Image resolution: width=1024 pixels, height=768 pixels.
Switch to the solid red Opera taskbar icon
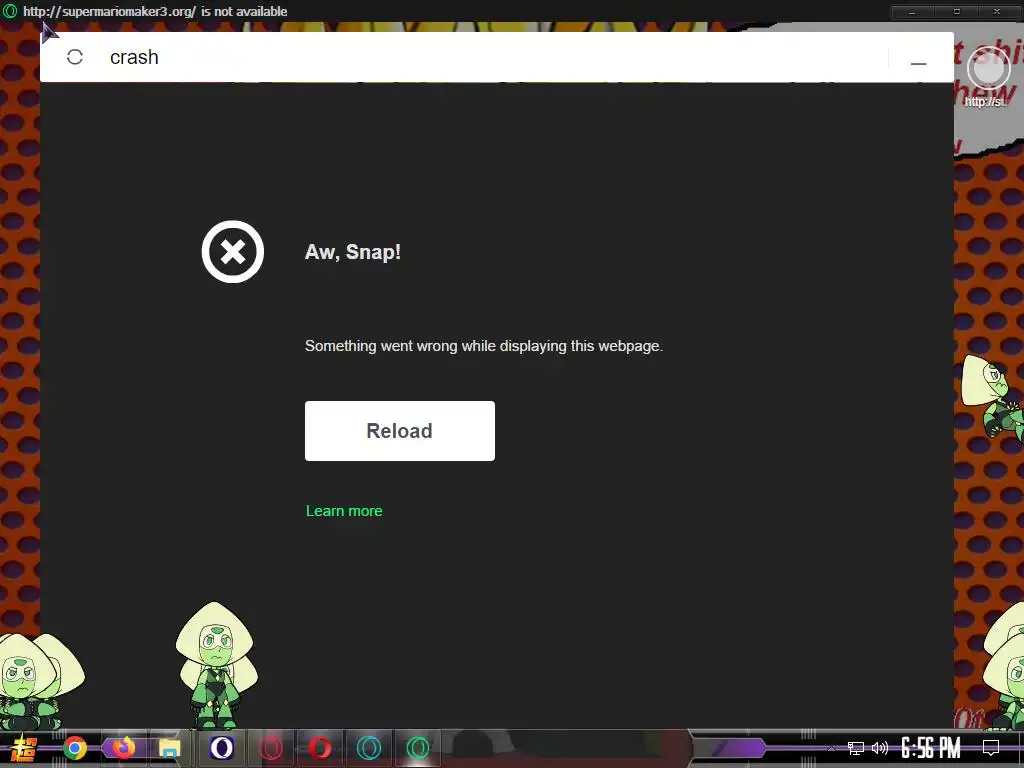coord(320,748)
